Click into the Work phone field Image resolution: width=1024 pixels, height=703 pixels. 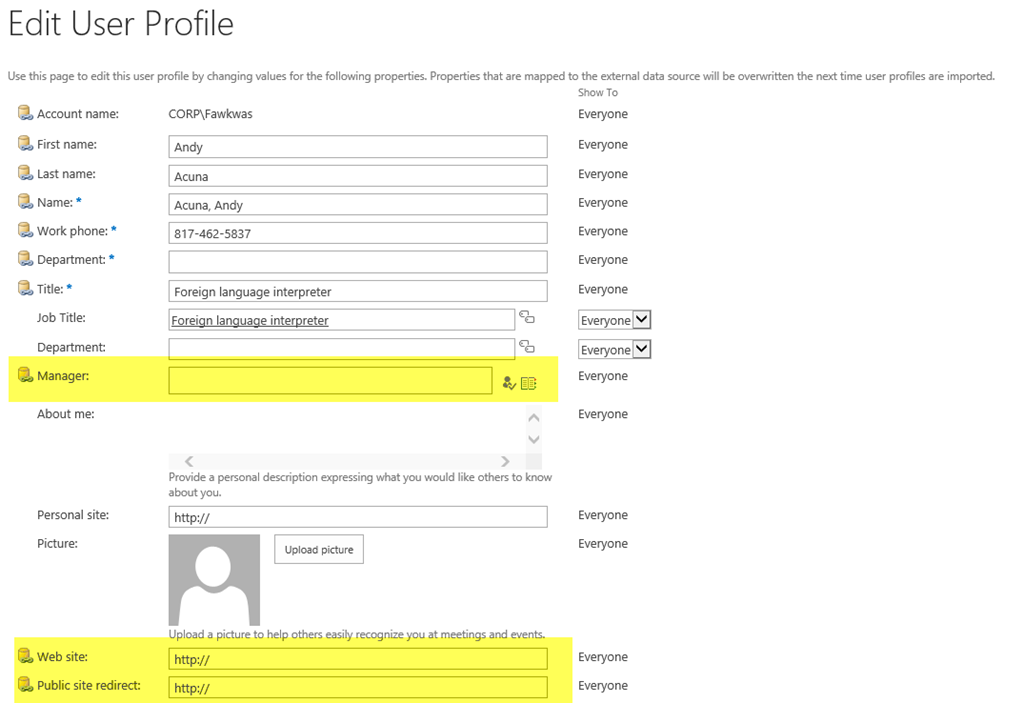click(x=358, y=233)
